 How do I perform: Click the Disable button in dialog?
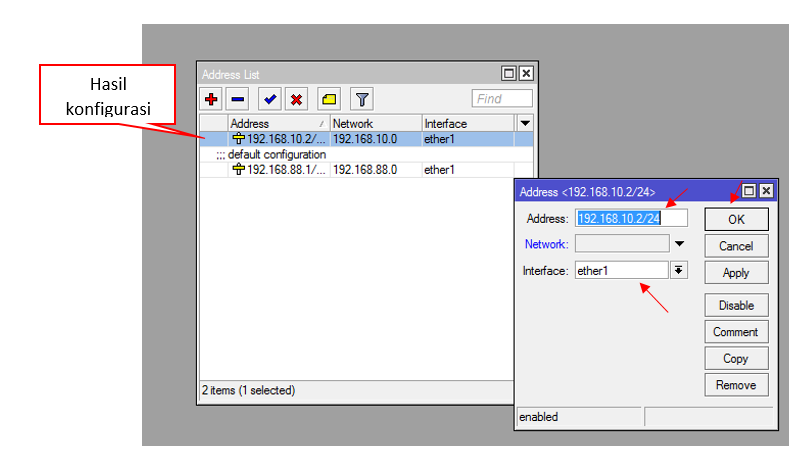(736, 305)
